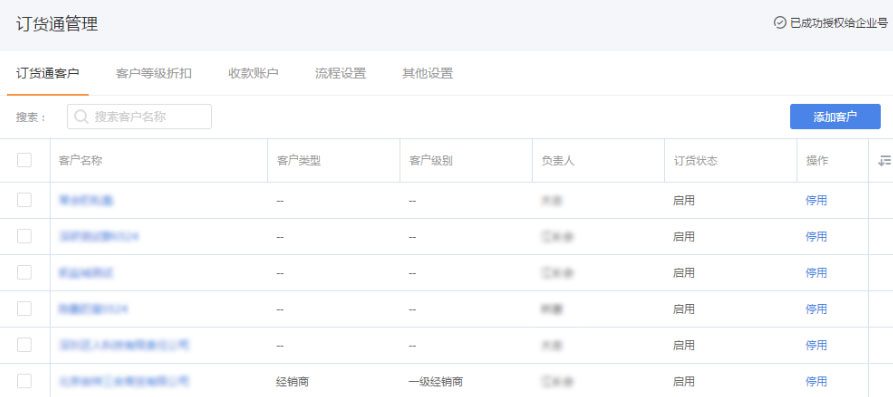Open the 客户等级折扣 tab
This screenshot has height=397, width=893.
click(153, 73)
